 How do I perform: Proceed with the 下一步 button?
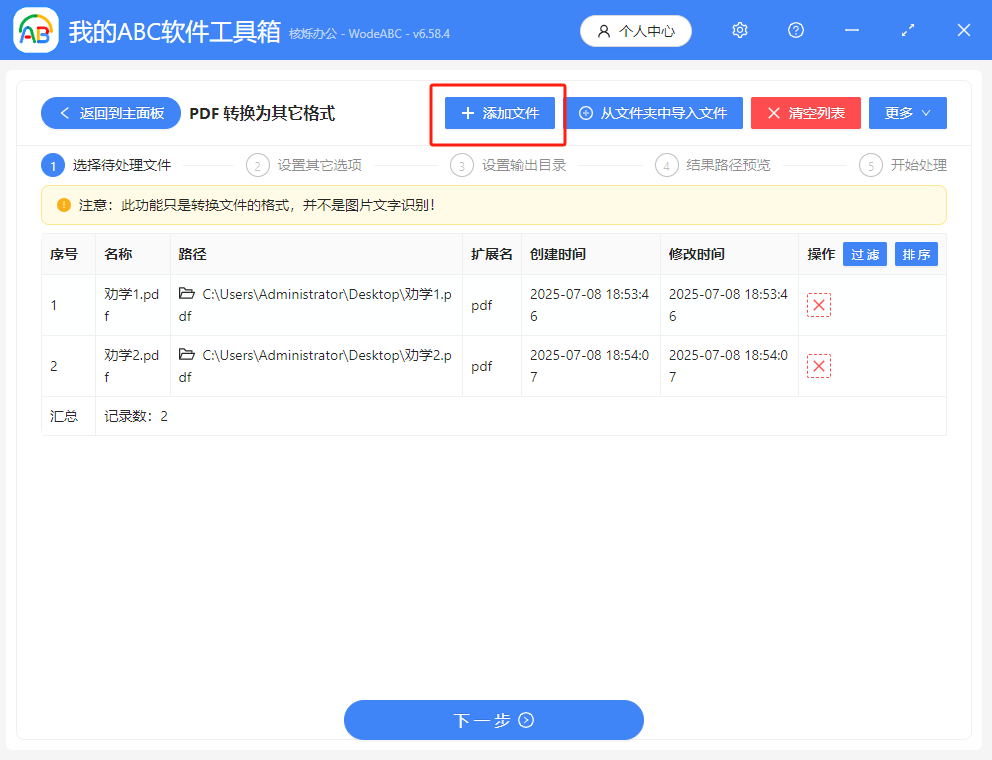click(493, 720)
